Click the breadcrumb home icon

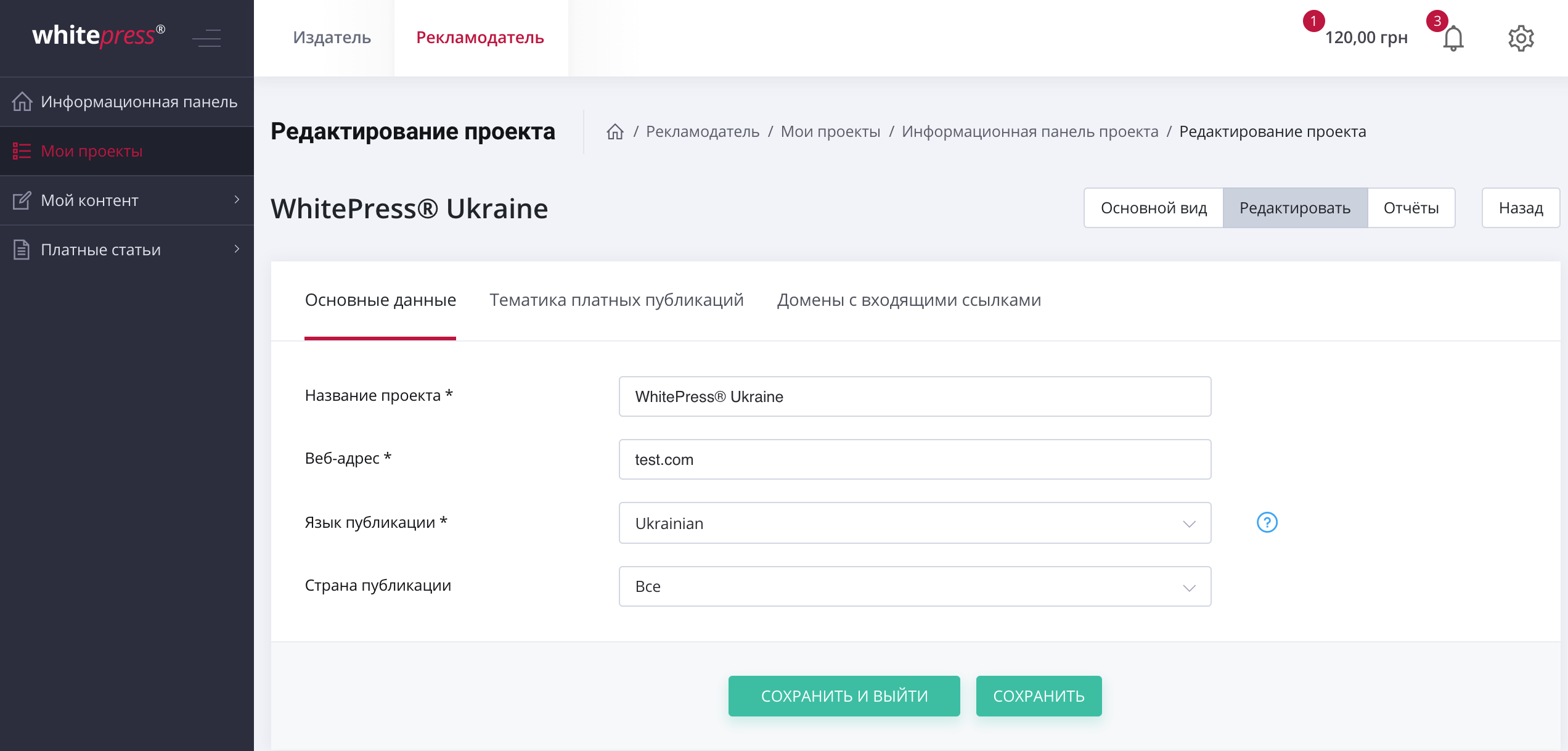click(x=615, y=131)
